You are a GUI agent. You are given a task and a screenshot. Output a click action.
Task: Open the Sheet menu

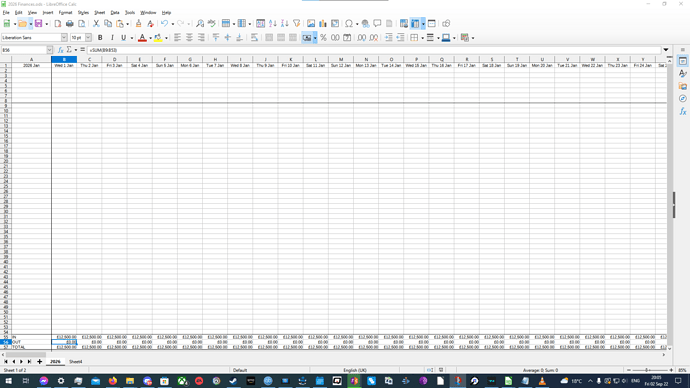click(99, 13)
